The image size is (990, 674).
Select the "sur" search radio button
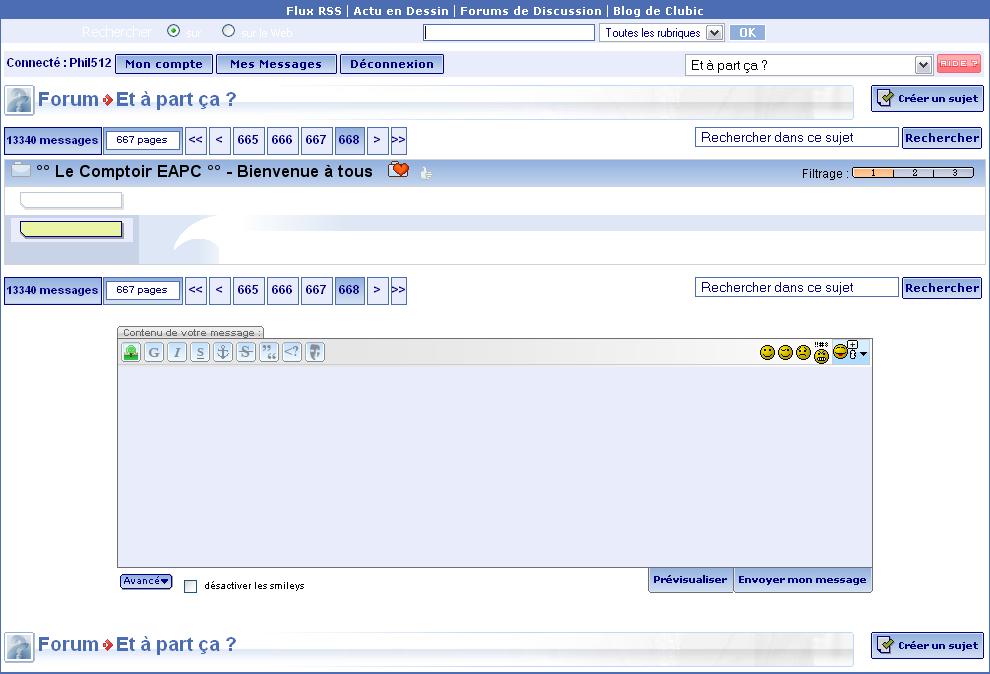point(174,31)
